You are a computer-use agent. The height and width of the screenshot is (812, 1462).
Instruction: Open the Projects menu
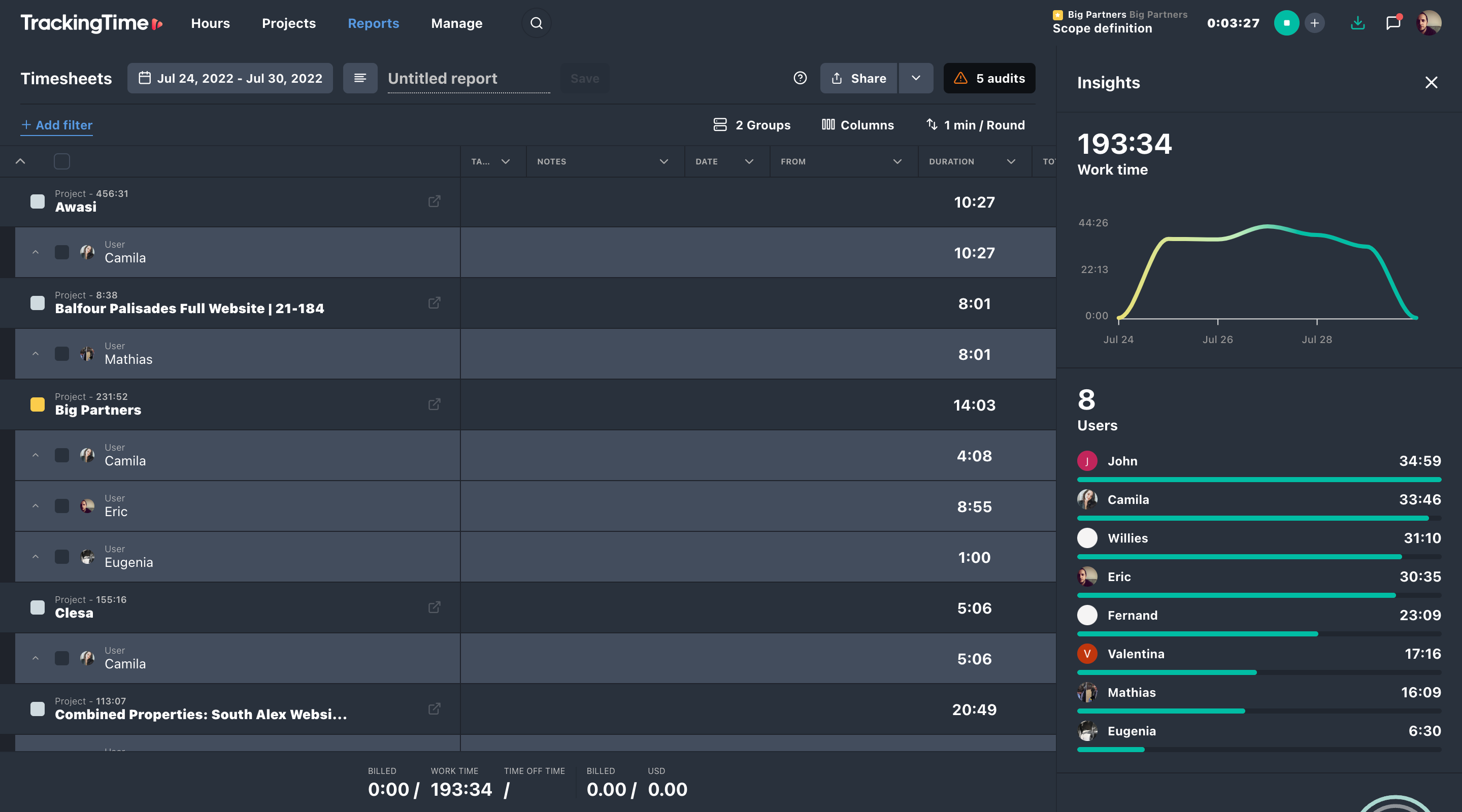point(288,23)
